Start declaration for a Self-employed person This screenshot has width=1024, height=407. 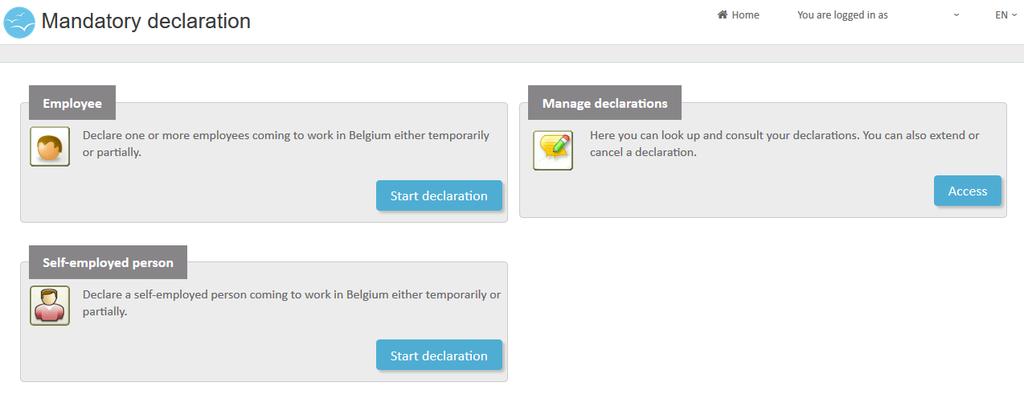pos(439,355)
